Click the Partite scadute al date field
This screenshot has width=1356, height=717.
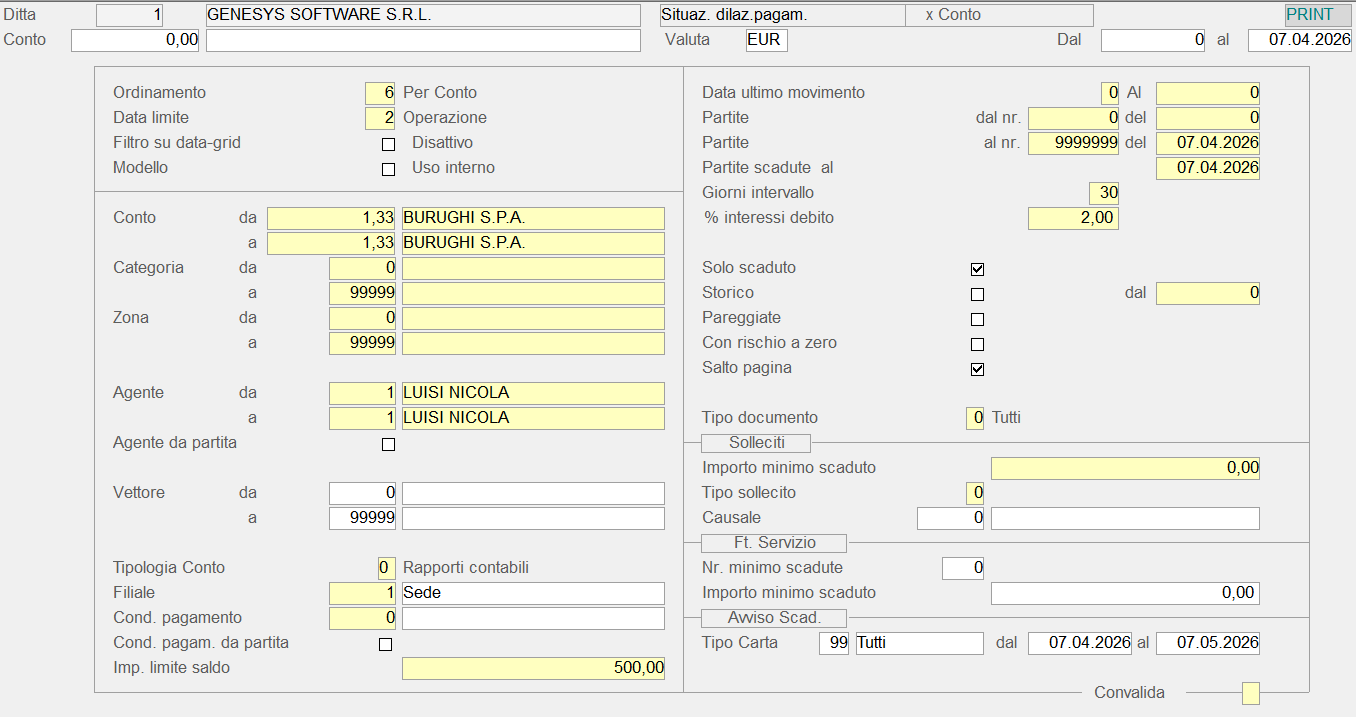click(1207, 168)
